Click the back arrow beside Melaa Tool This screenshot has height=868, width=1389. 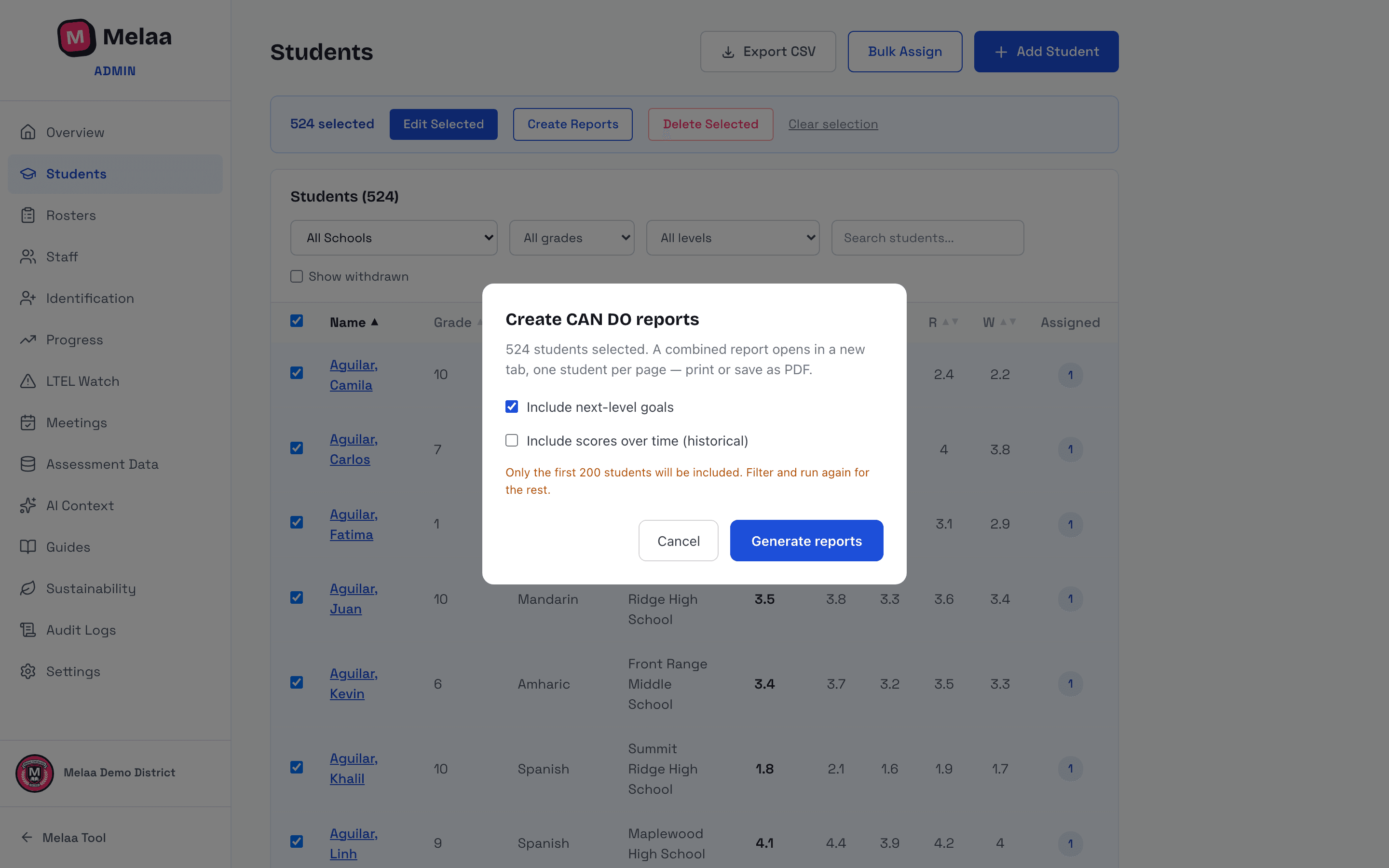(27, 837)
